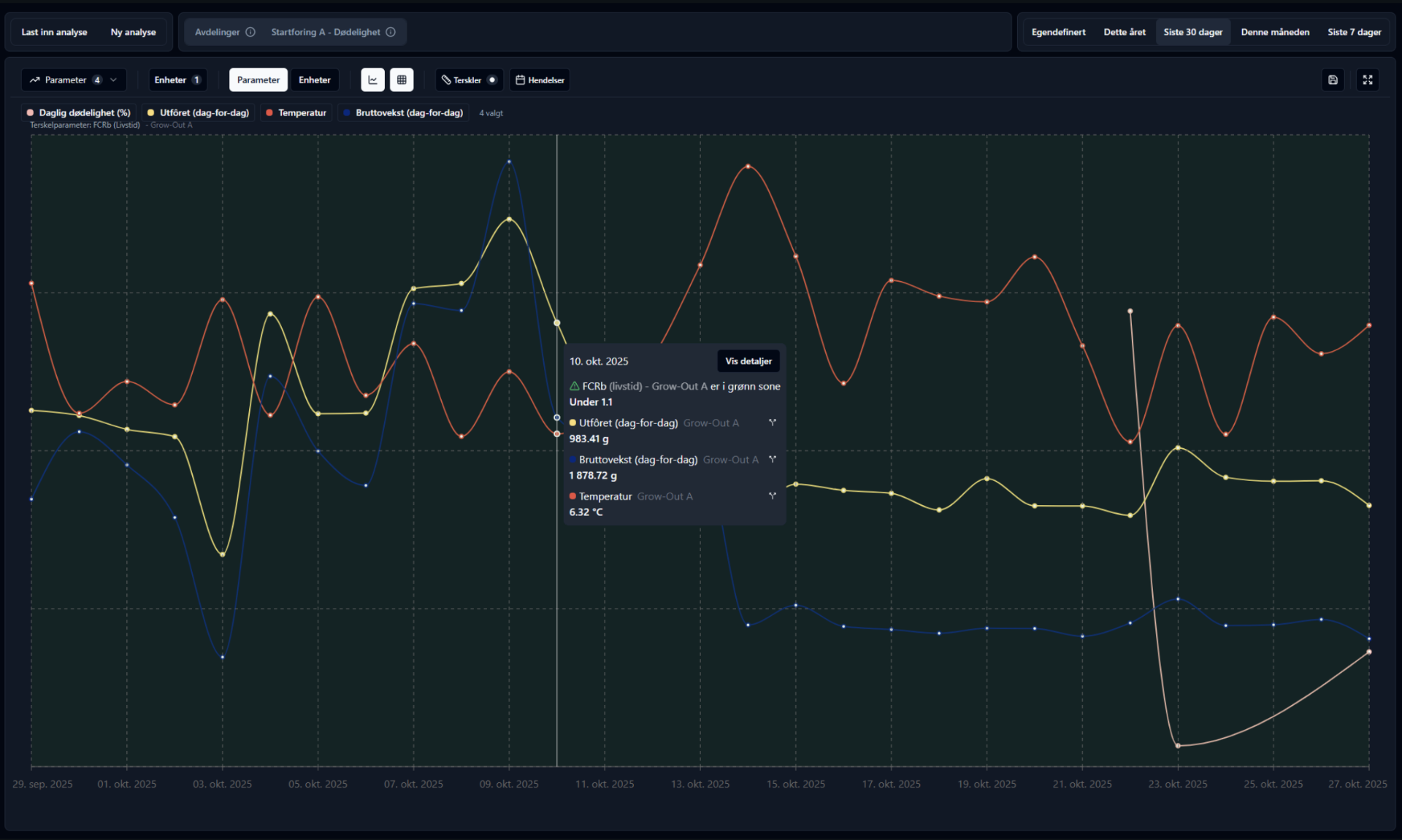Open the Parameter 4 dropdown
This screenshot has width=1402, height=840.
[73, 80]
